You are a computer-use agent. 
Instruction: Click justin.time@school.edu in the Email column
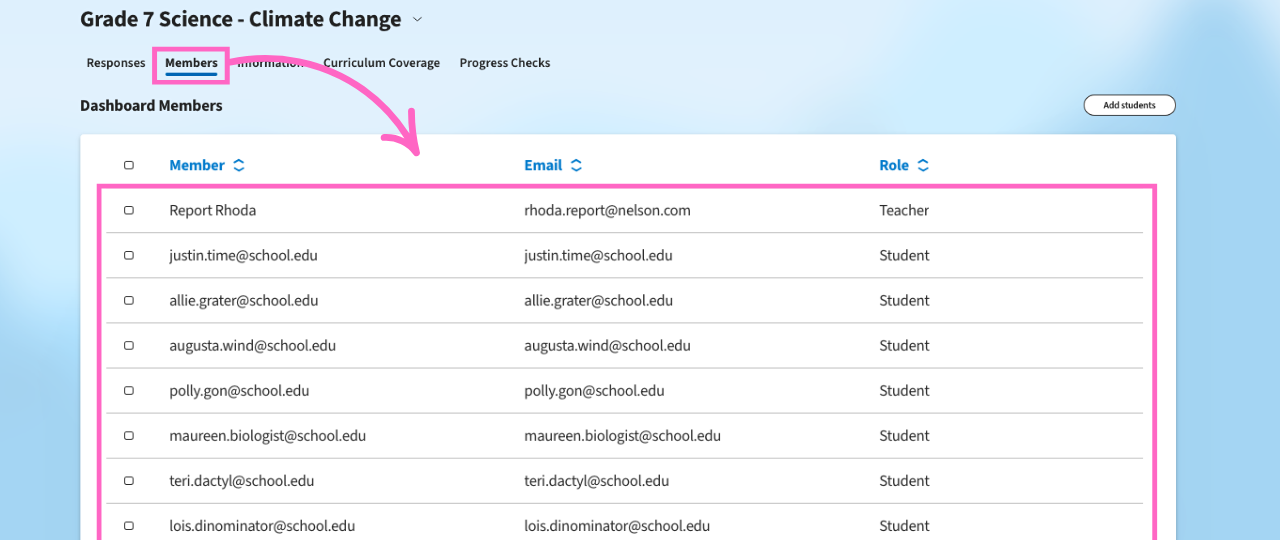[x=598, y=255]
